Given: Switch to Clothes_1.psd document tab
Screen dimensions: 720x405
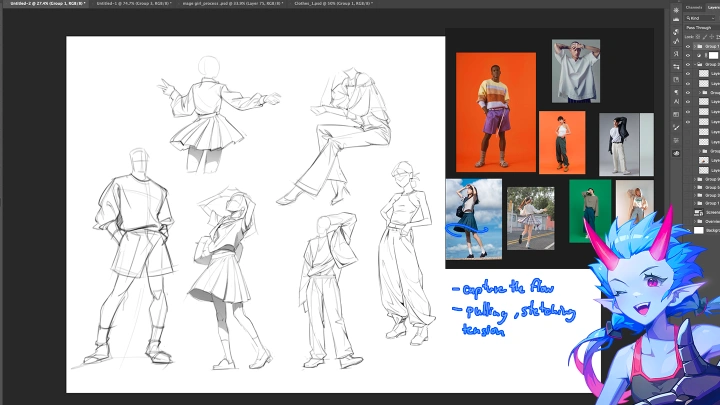Looking at the screenshot, I should (333, 3).
